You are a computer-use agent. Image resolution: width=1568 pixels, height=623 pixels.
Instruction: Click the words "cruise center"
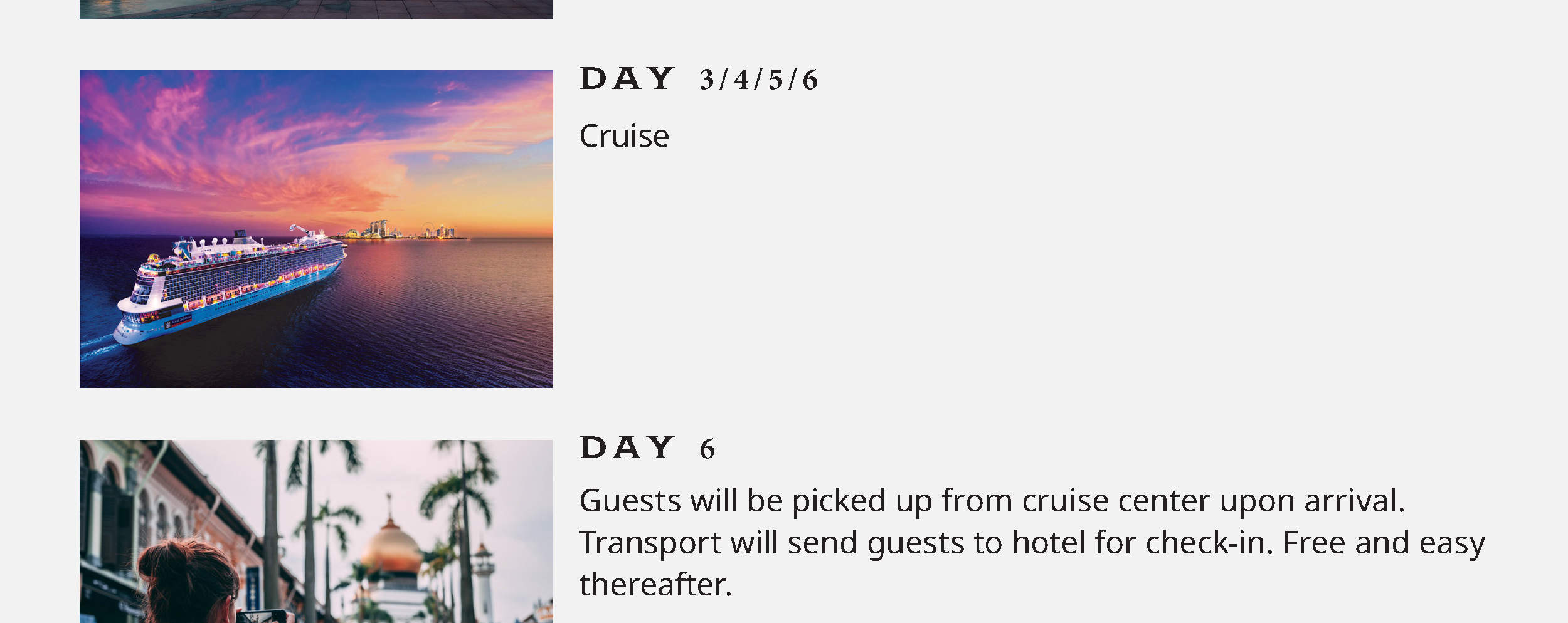pyautogui.click(x=1115, y=501)
